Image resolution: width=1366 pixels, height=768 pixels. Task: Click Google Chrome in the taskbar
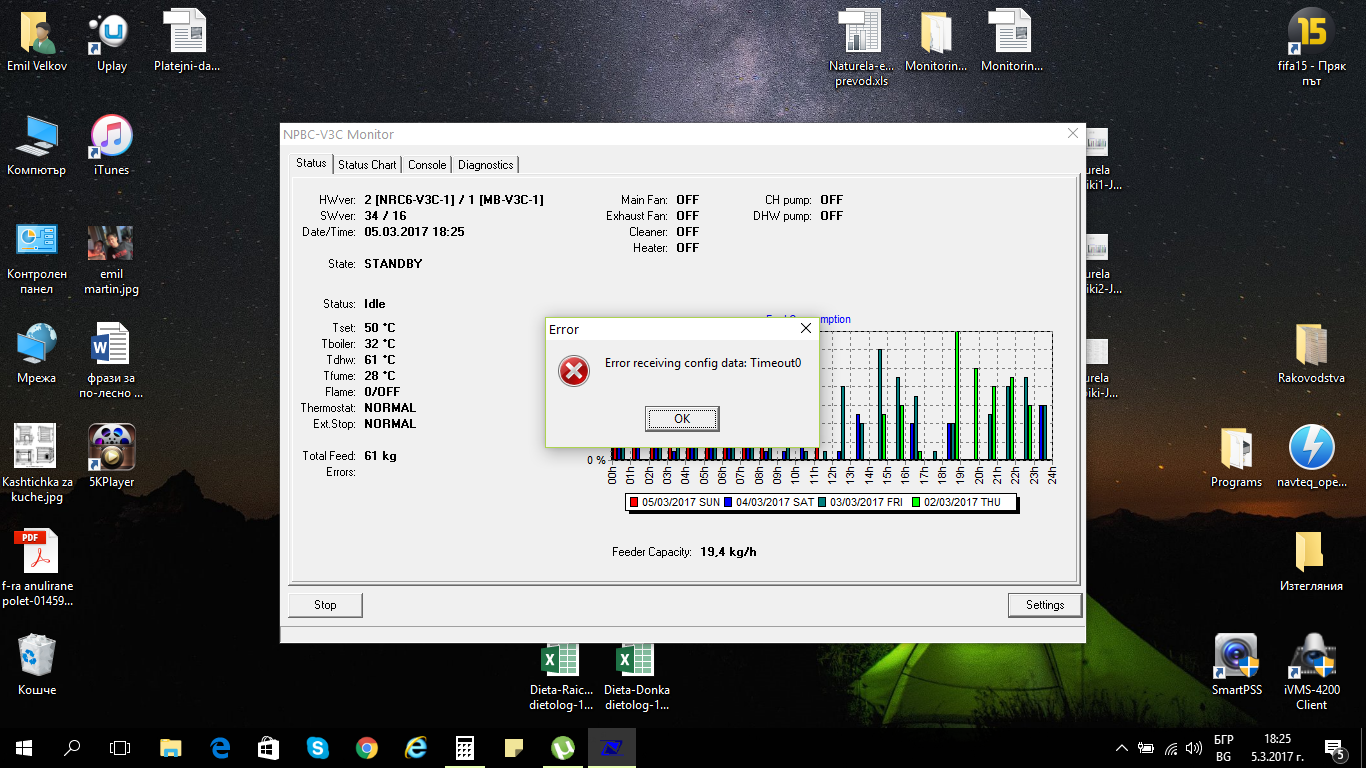point(367,747)
